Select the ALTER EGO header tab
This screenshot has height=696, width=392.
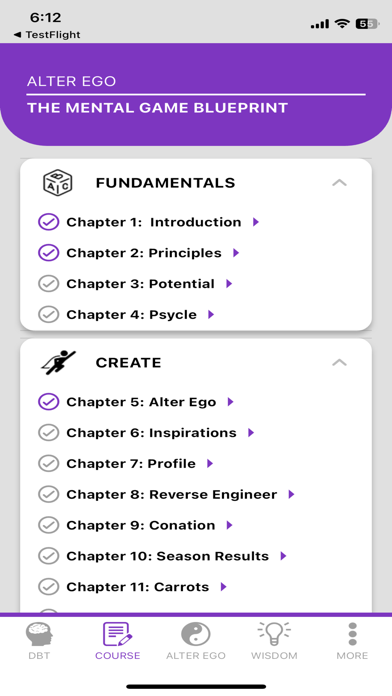pyautogui.click(x=71, y=81)
